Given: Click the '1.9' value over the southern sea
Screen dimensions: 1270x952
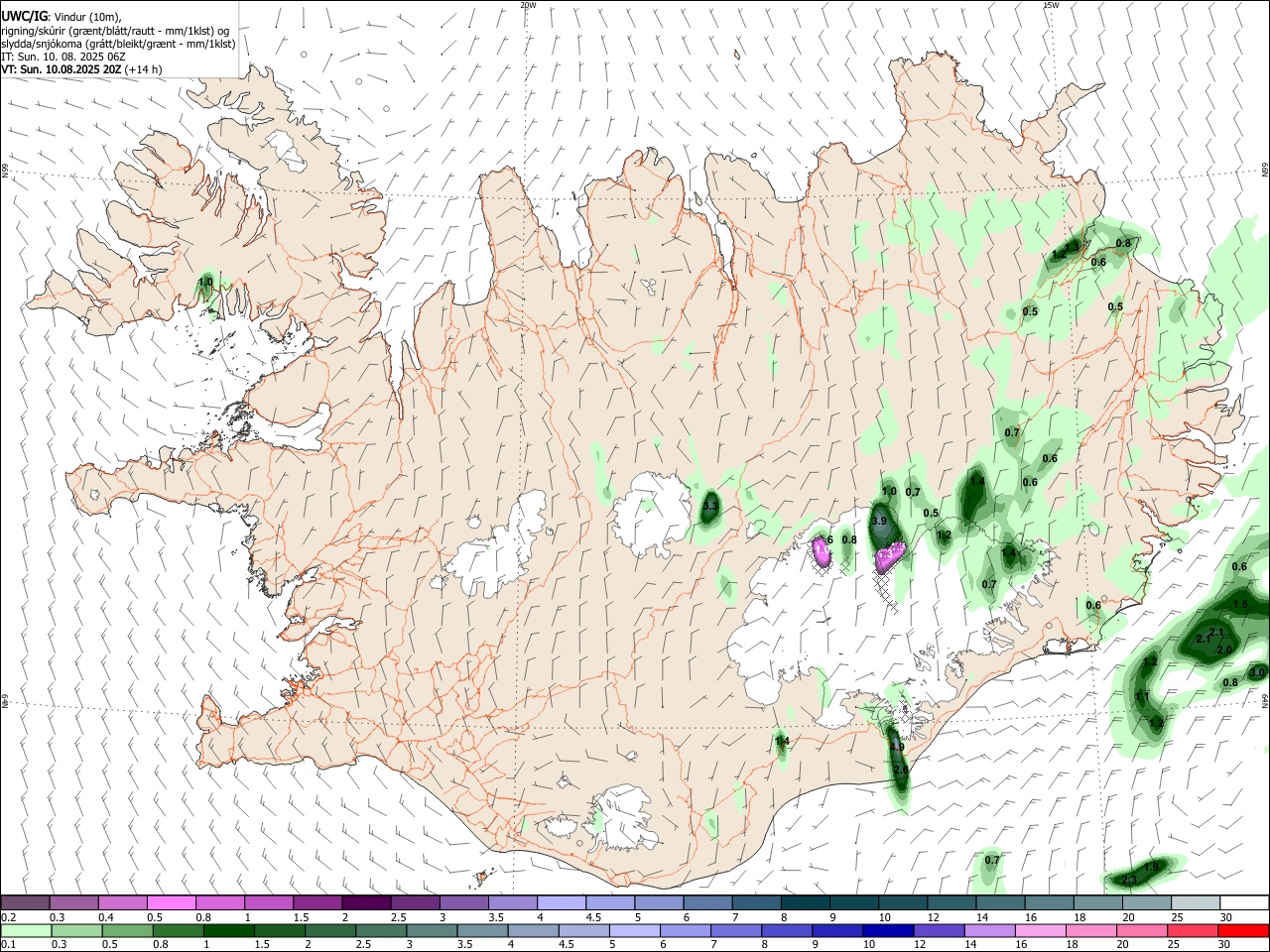Looking at the screenshot, I should pyautogui.click(x=1151, y=868).
